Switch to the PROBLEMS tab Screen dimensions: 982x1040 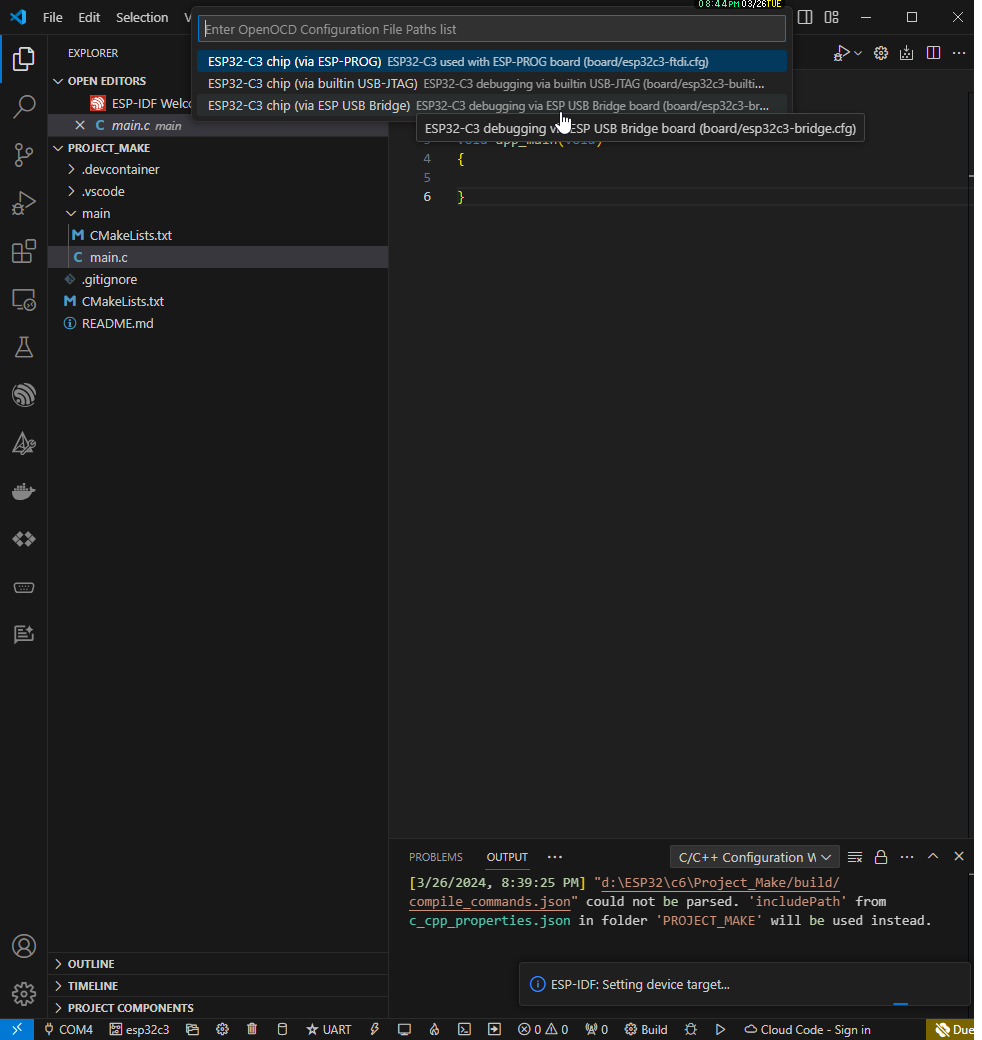point(436,857)
